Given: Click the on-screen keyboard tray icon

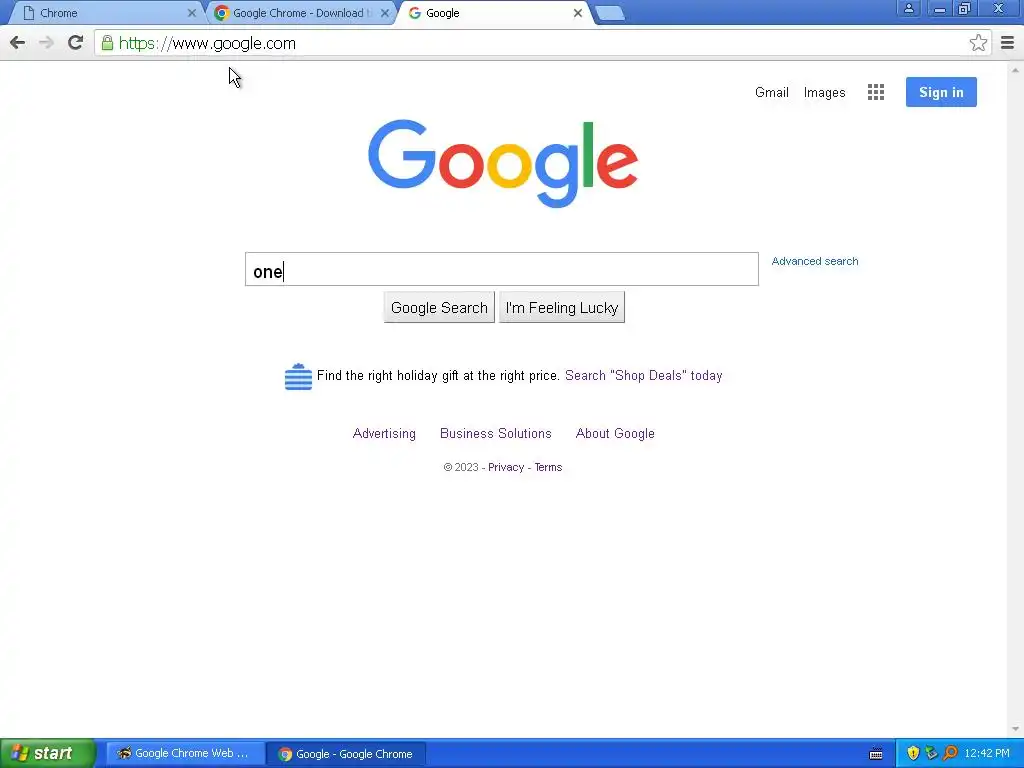Looking at the screenshot, I should coord(876,754).
